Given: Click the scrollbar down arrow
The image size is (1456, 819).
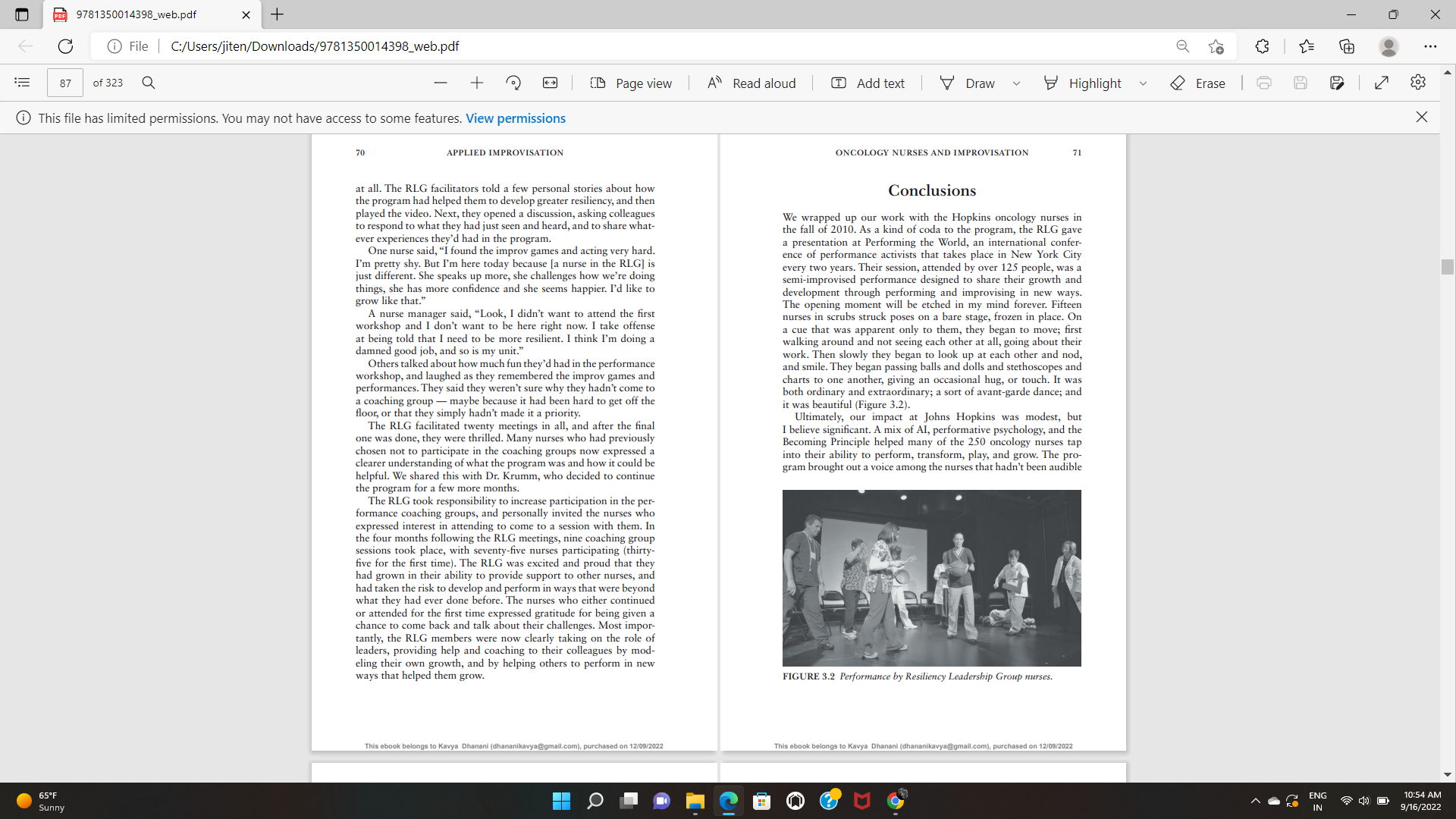Looking at the screenshot, I should [1448, 775].
